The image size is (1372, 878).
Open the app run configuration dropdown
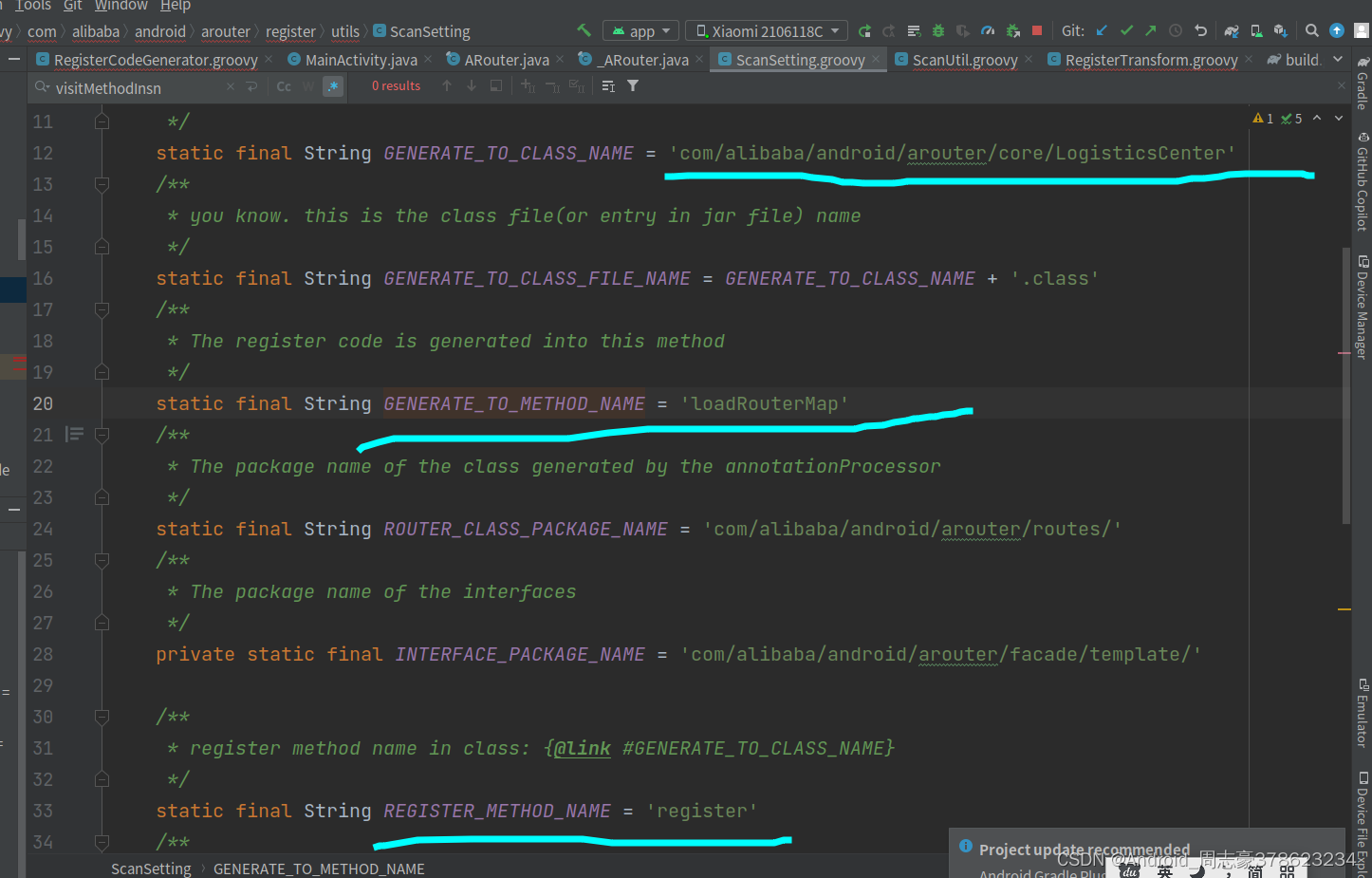[641, 31]
